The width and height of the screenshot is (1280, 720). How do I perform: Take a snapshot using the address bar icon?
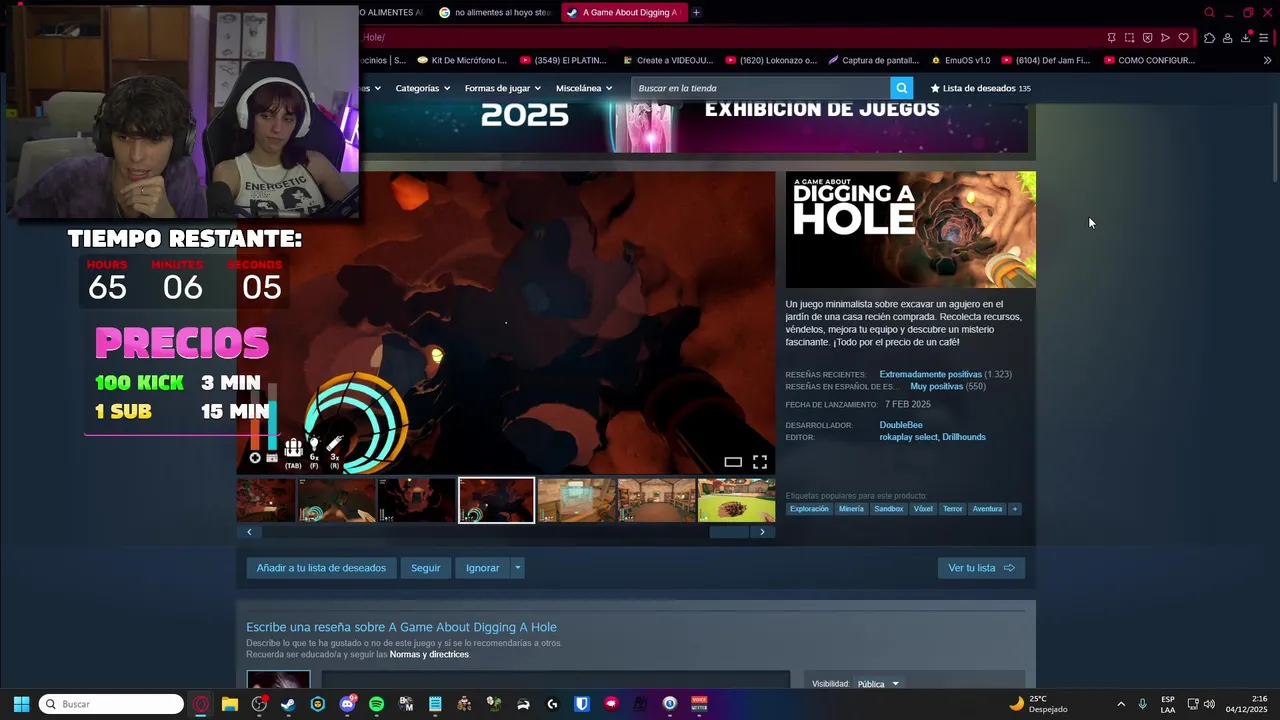[x=1129, y=38]
